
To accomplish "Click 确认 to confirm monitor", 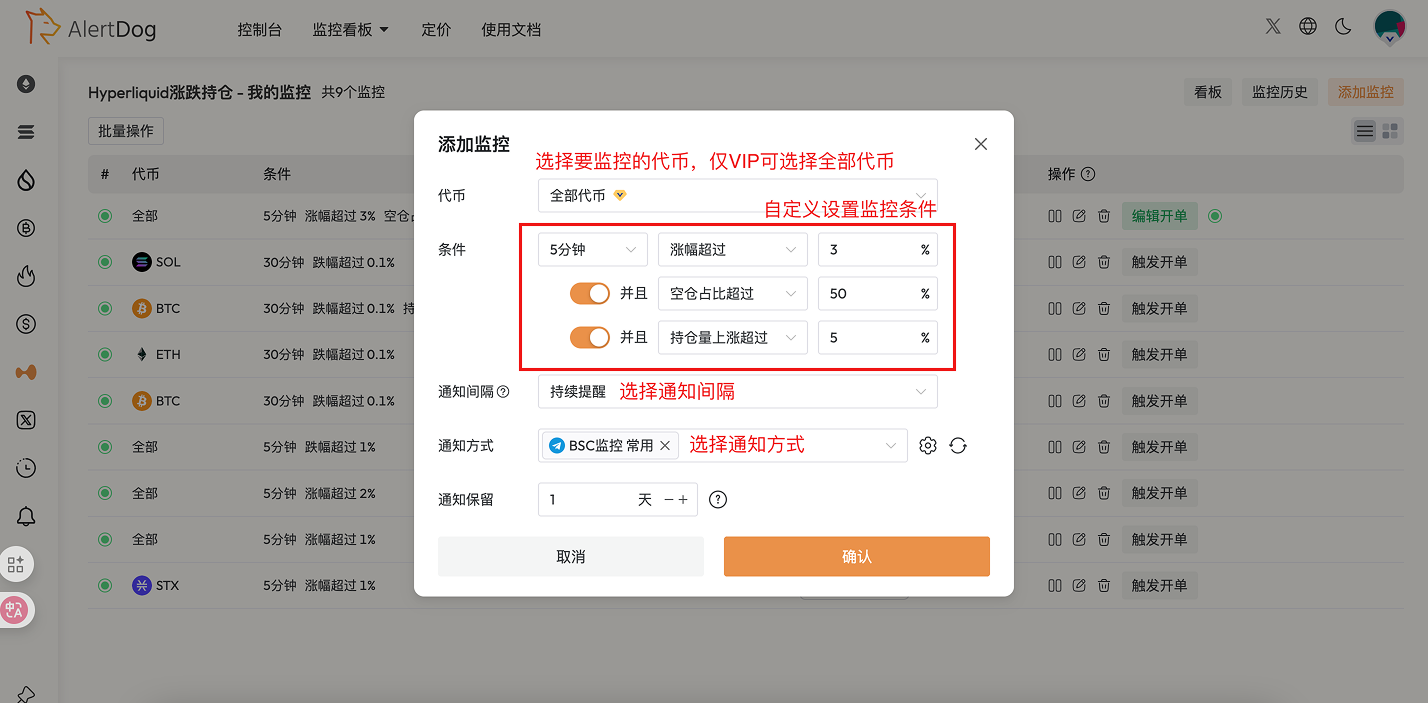I will [857, 556].
